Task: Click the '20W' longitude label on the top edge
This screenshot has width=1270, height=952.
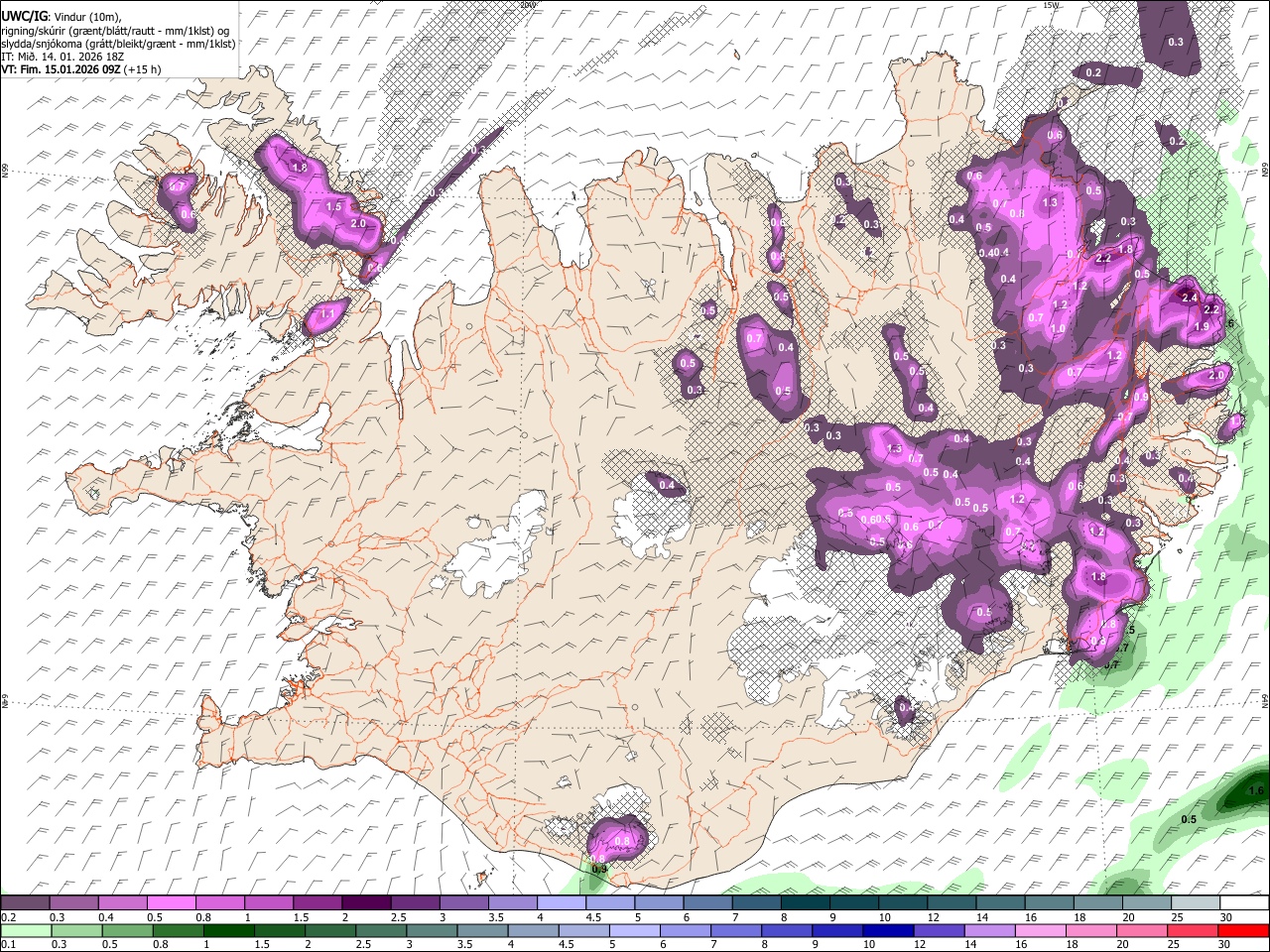Action: coord(528,5)
